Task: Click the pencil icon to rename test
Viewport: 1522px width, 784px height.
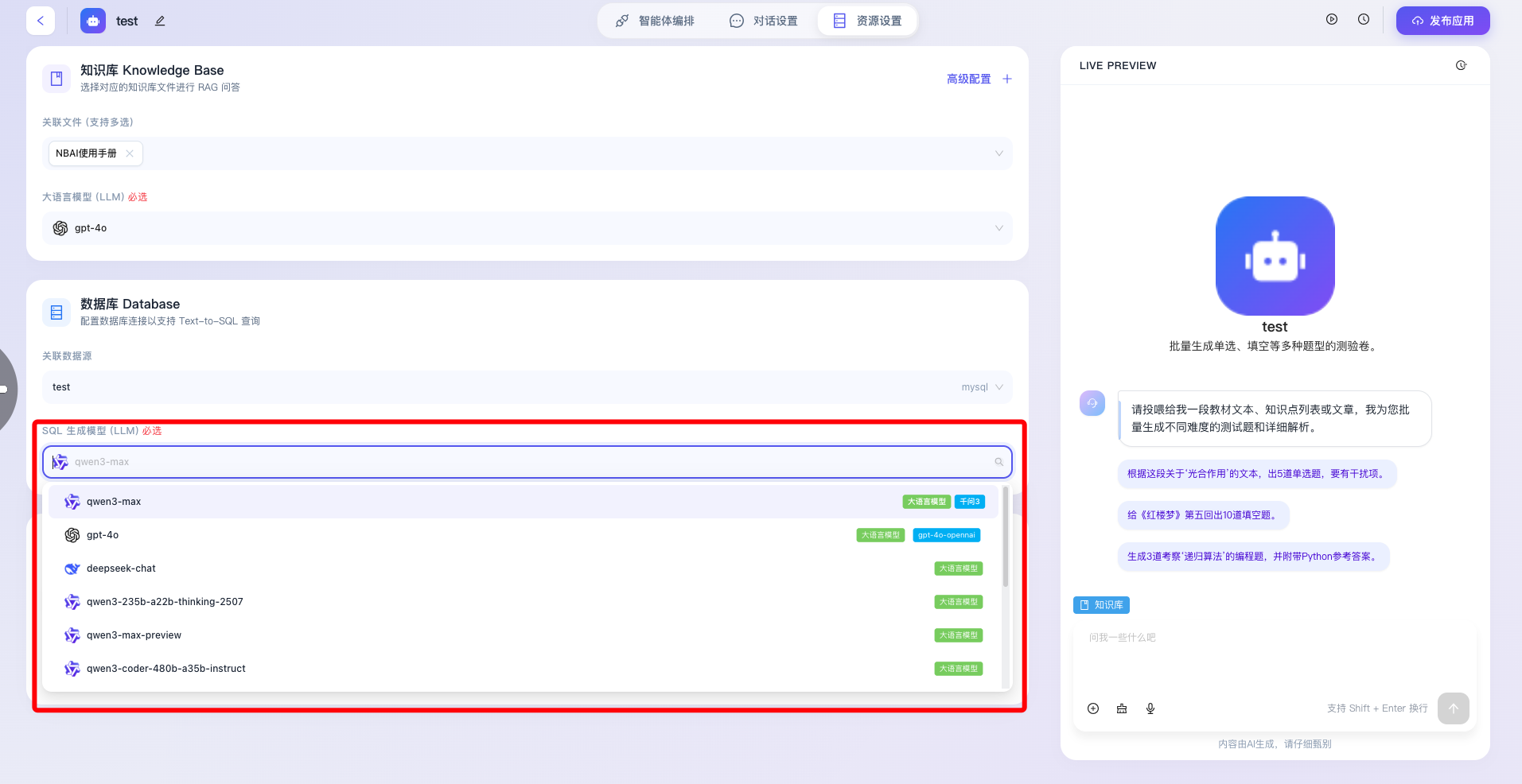Action: tap(160, 21)
